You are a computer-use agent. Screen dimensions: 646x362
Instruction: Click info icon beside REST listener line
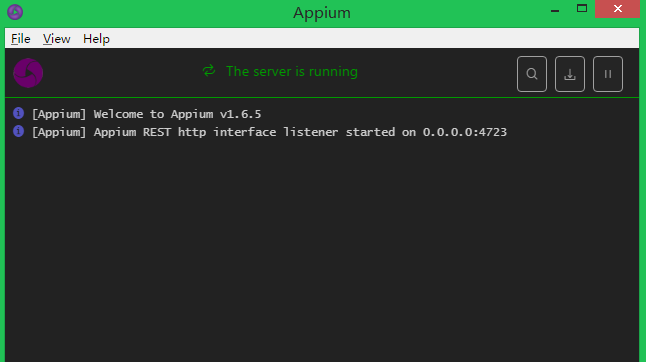tap(18, 131)
